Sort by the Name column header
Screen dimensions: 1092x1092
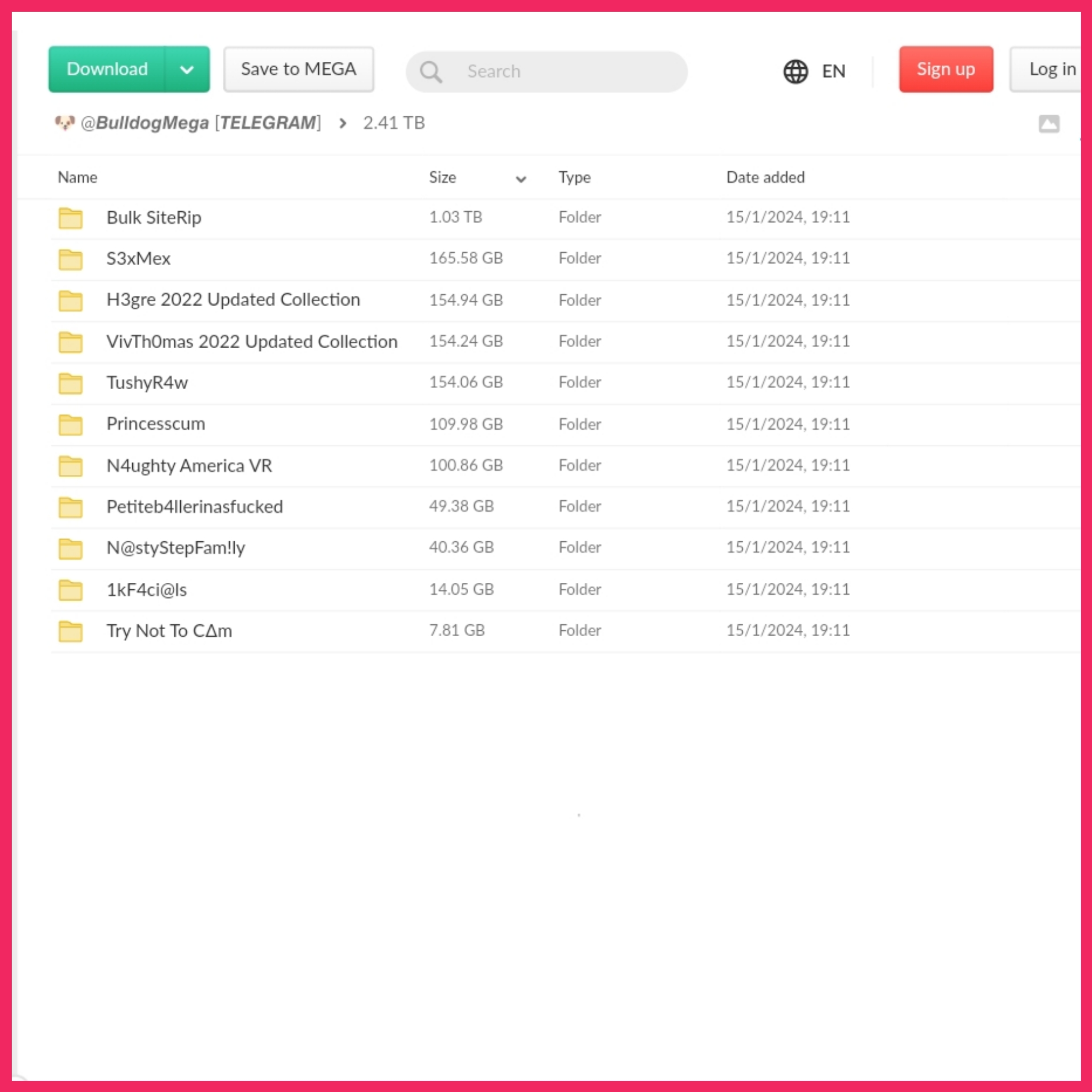pyautogui.click(x=77, y=178)
